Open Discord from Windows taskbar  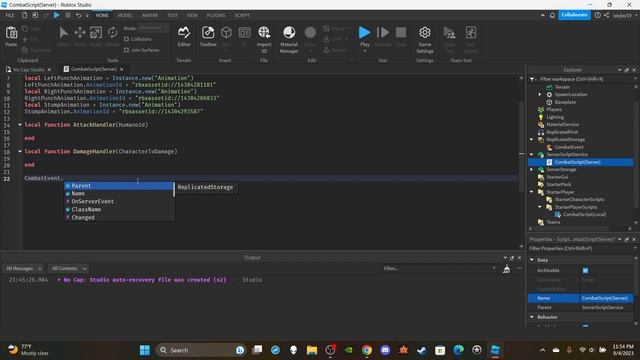coord(385,350)
